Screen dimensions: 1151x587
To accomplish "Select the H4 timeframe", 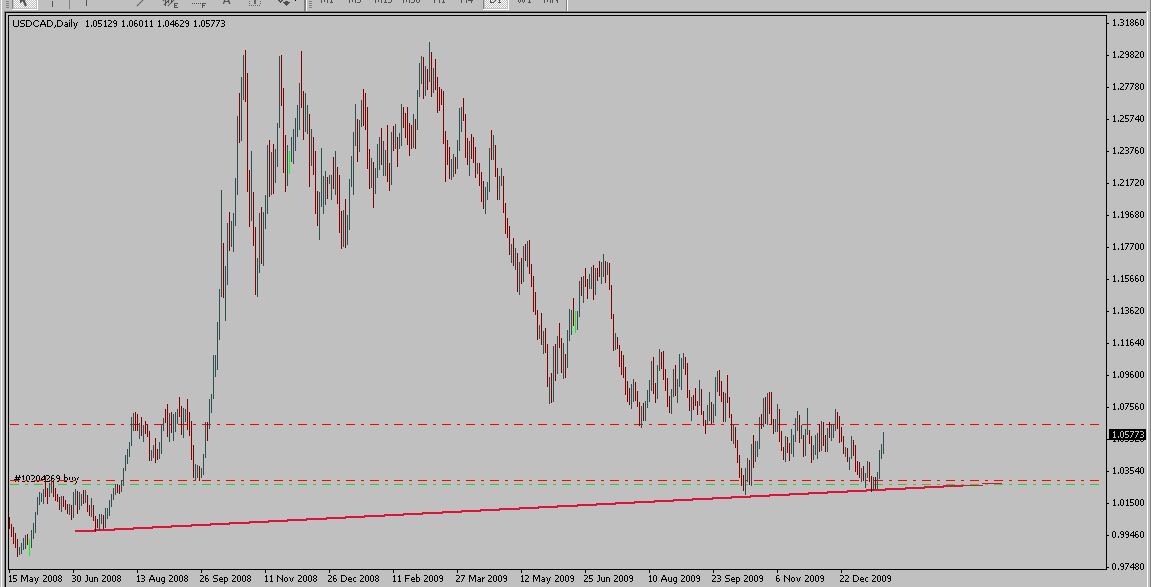I will (x=466, y=3).
